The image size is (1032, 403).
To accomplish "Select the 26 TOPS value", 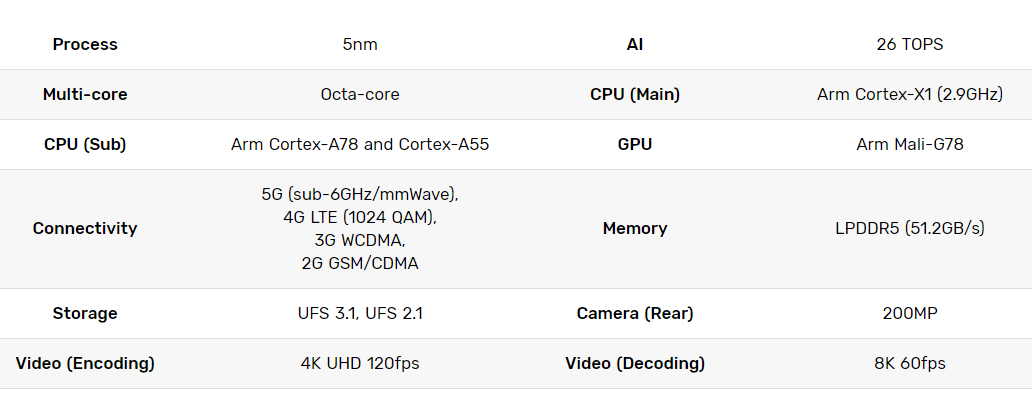I will point(910,44).
